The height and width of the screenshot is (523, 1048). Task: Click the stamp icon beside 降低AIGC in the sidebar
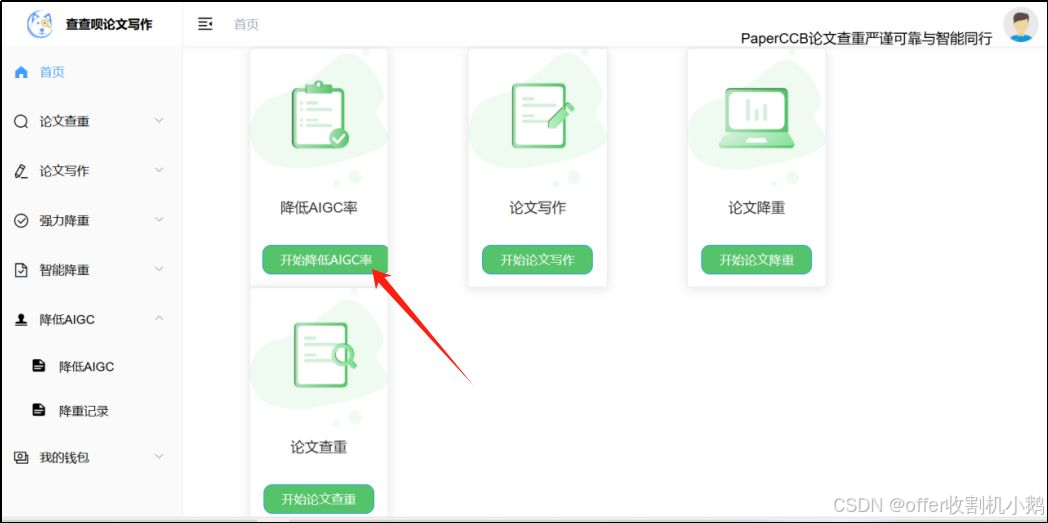(21, 319)
